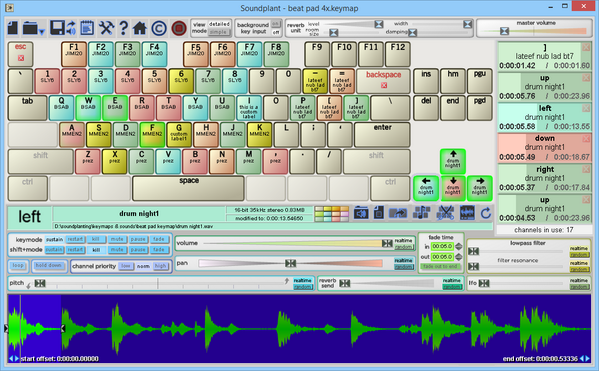The height and width of the screenshot is (371, 599).
Task: Click the master volume slider handle
Action: (505, 31)
